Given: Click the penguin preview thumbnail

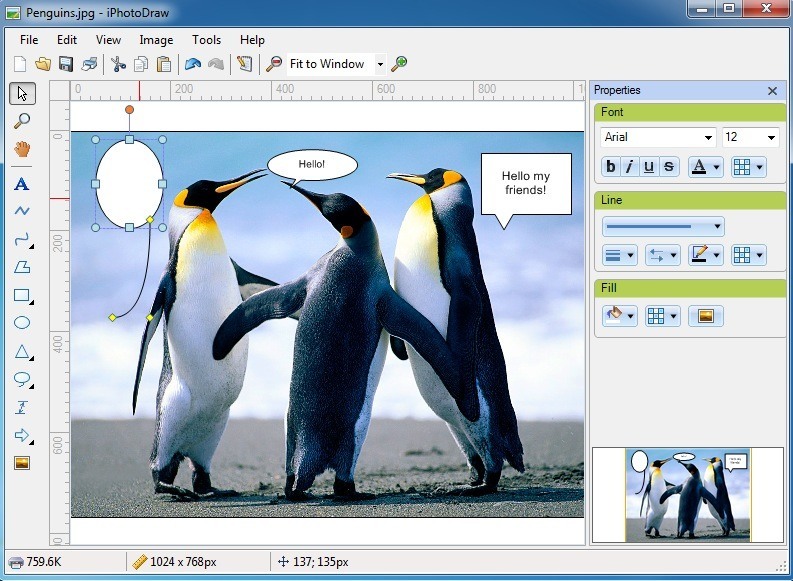Looking at the screenshot, I should 688,494.
